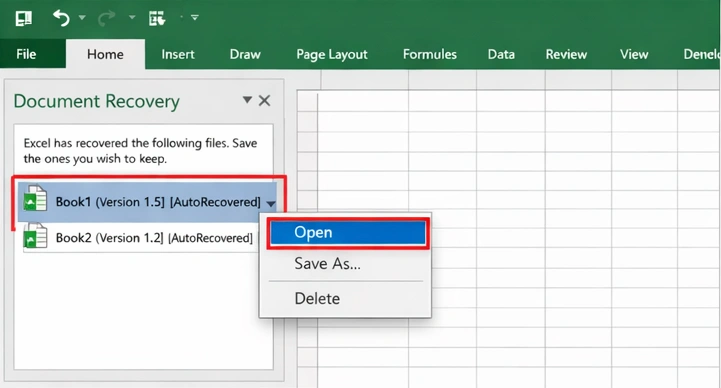
Task: Click the table icon right of the Redo dropdown
Action: (x=157, y=18)
